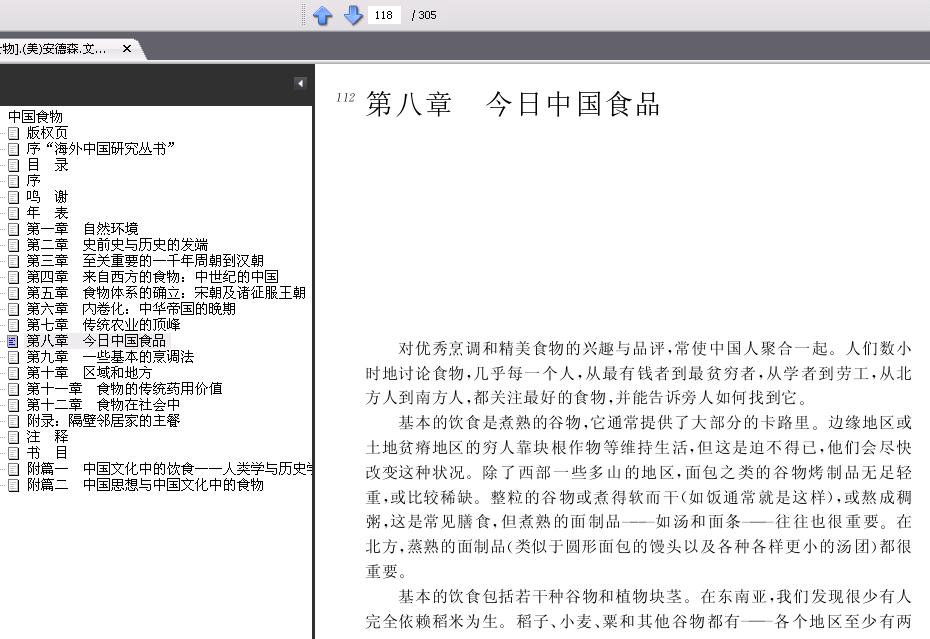The height and width of the screenshot is (639, 930).
Task: Jump to 第三章 至关重要的一千年
Action: coord(145,260)
